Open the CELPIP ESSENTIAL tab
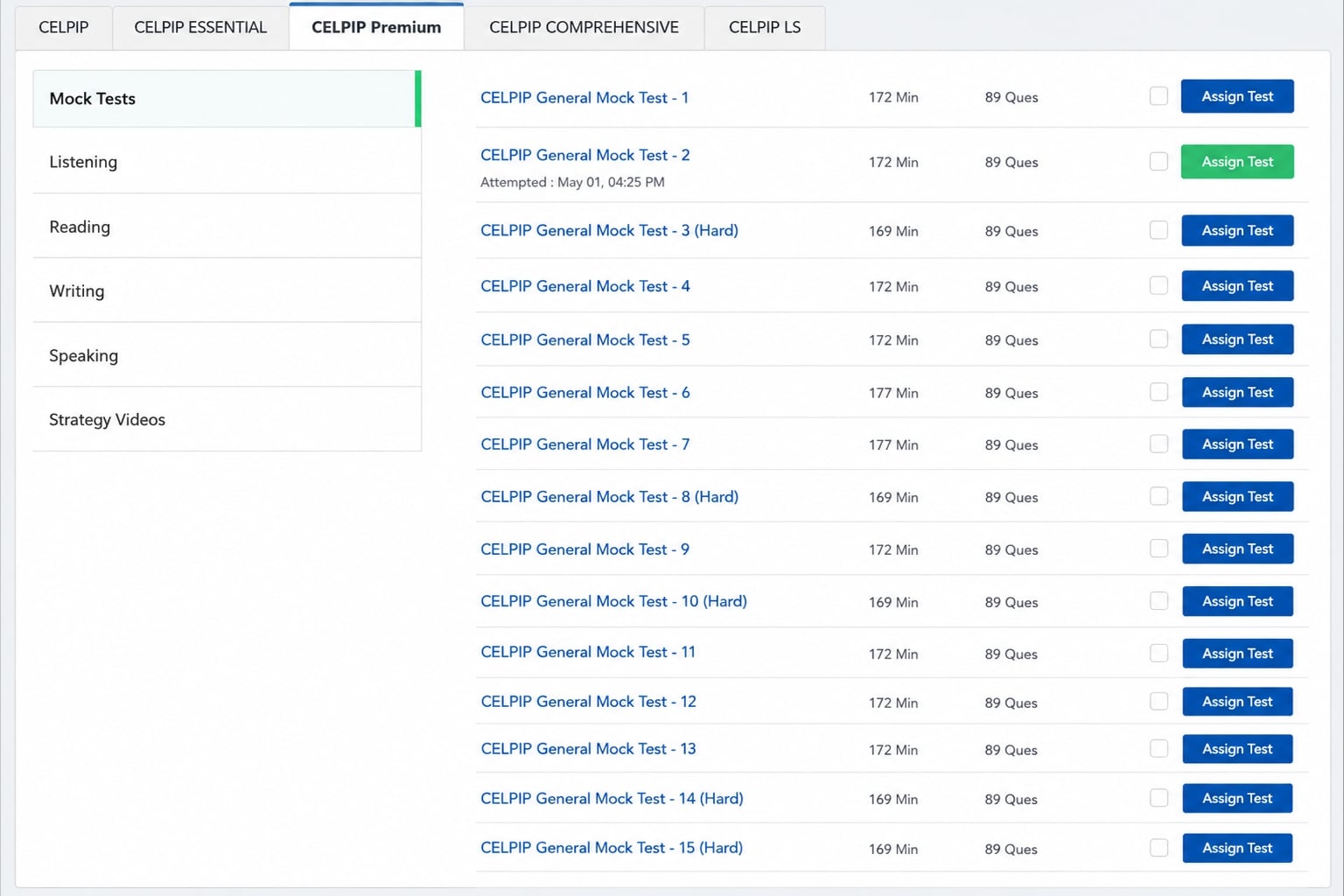This screenshot has height=896, width=1344. (x=200, y=27)
